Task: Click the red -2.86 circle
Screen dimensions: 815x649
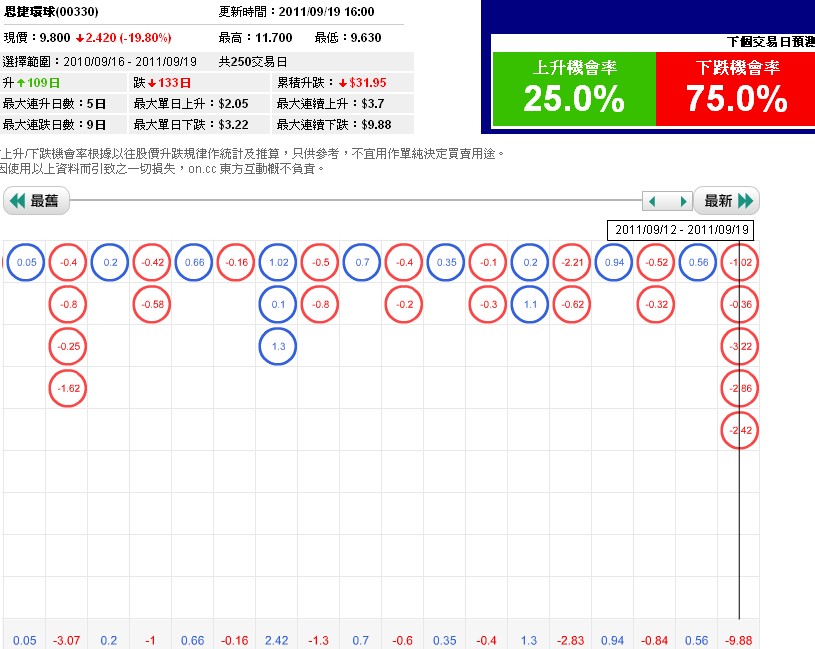Action: [x=741, y=388]
